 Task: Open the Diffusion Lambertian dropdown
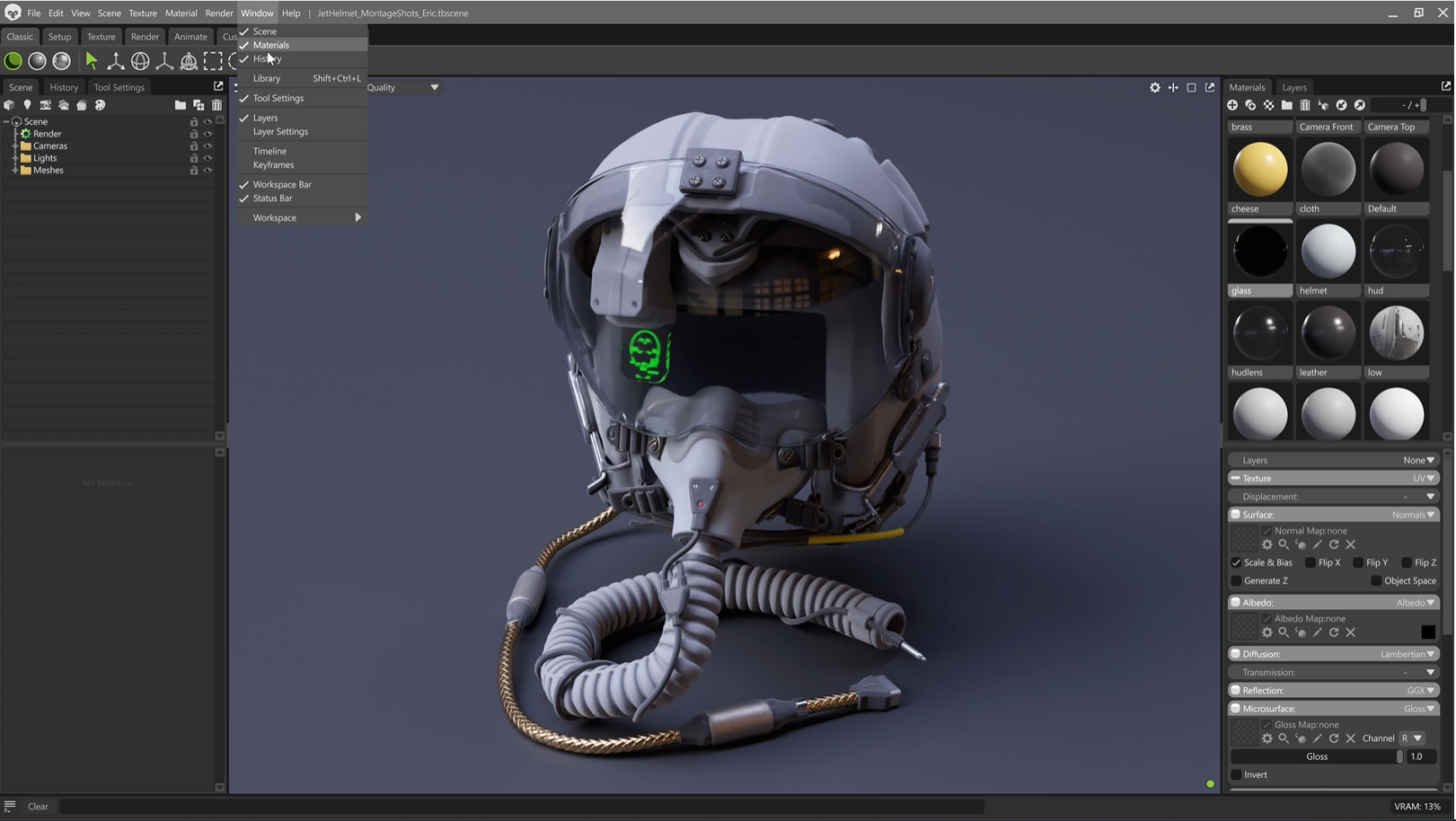click(1407, 654)
